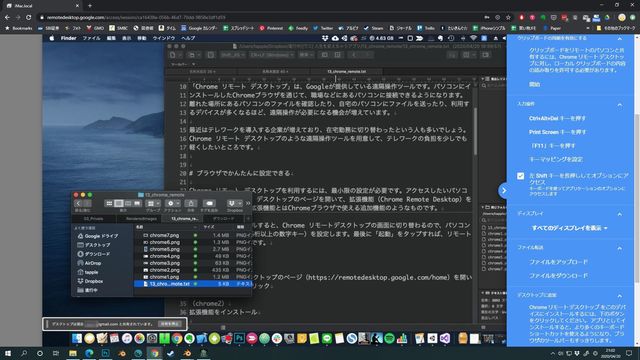Select 13_chro...mote.txt file in Finder
640x360 pixels.
tap(193, 284)
